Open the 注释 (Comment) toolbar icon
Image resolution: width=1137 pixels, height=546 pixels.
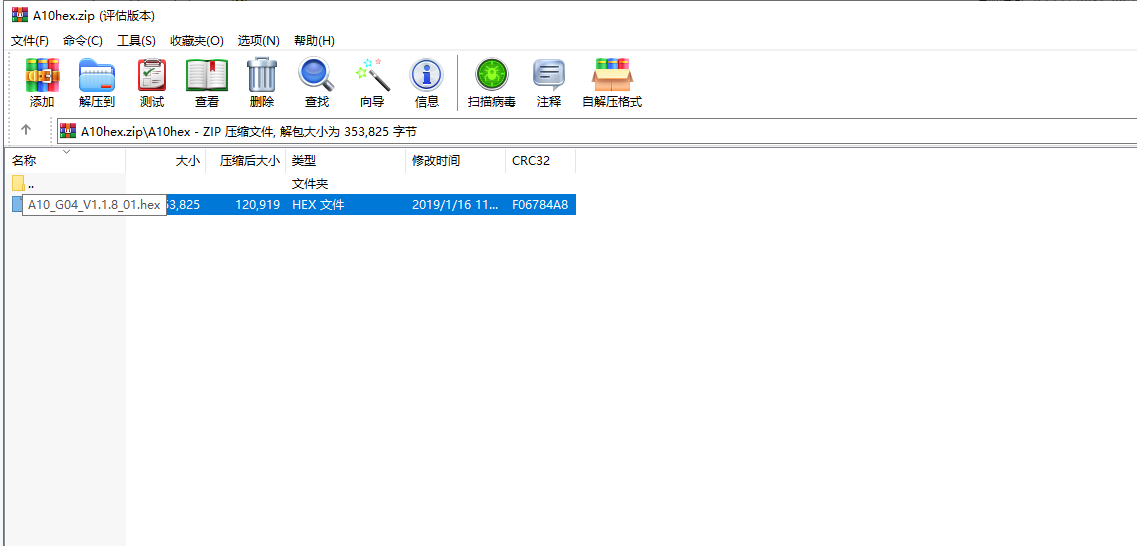(549, 83)
